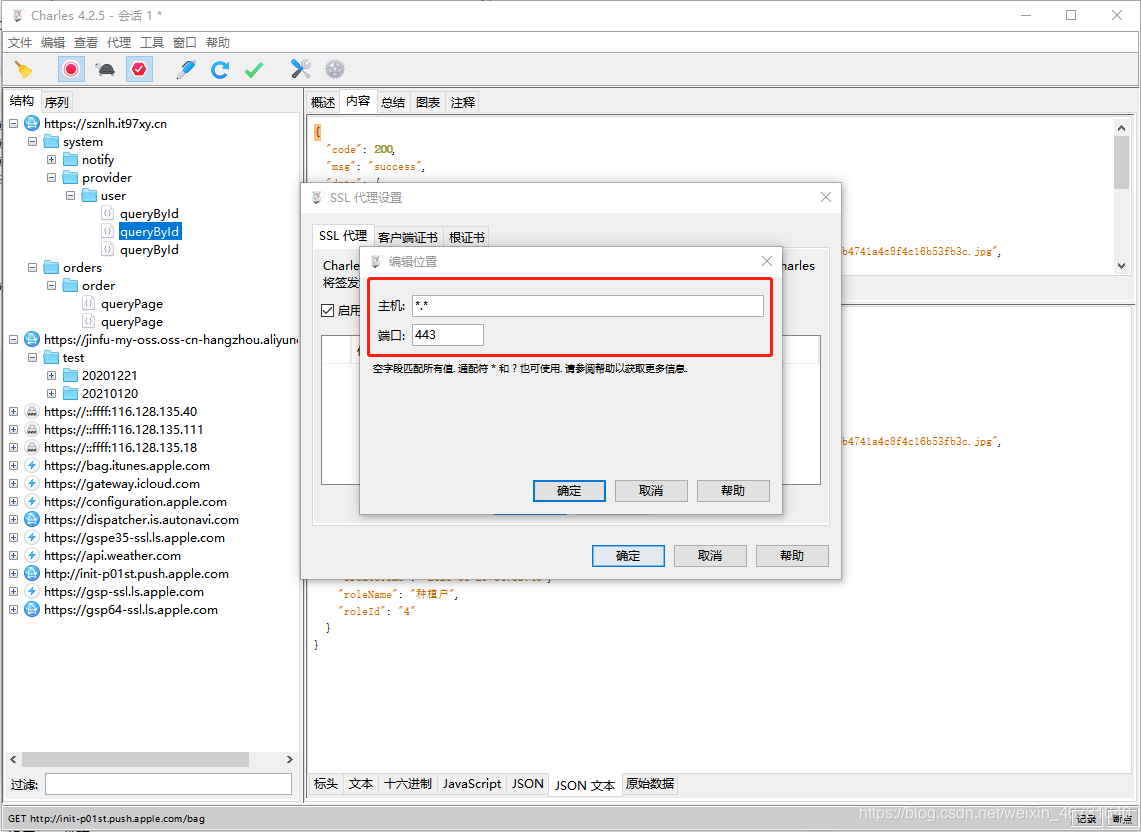Click lock icon for 116.128.135.111 host
Viewport: 1141px width, 832px height.
32,429
